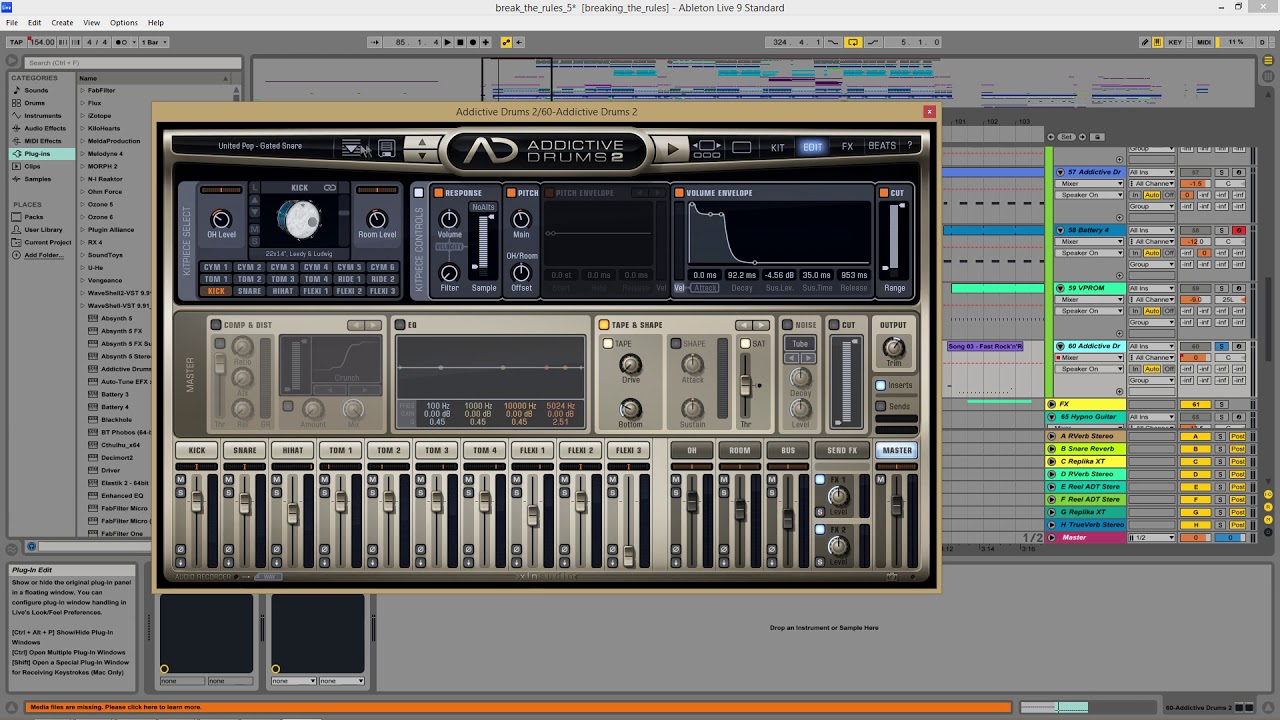Toggle the SAT saturation checkbox
Screen dimensions: 1280x720
click(x=745, y=344)
